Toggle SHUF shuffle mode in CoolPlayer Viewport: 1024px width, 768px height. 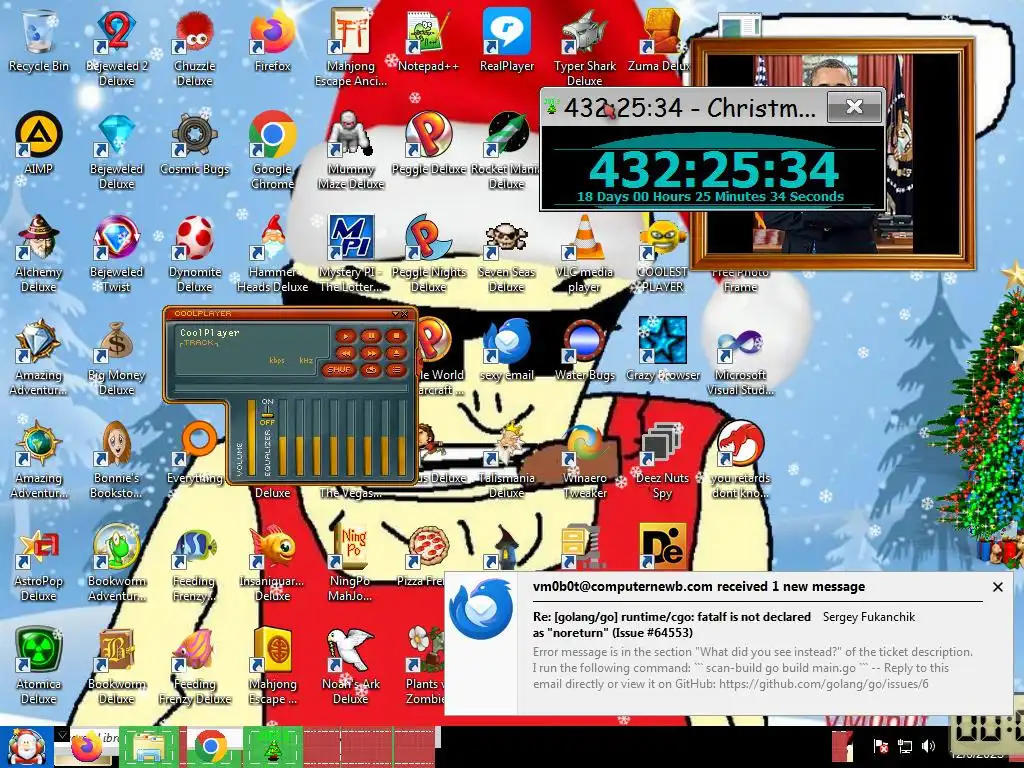pos(339,370)
